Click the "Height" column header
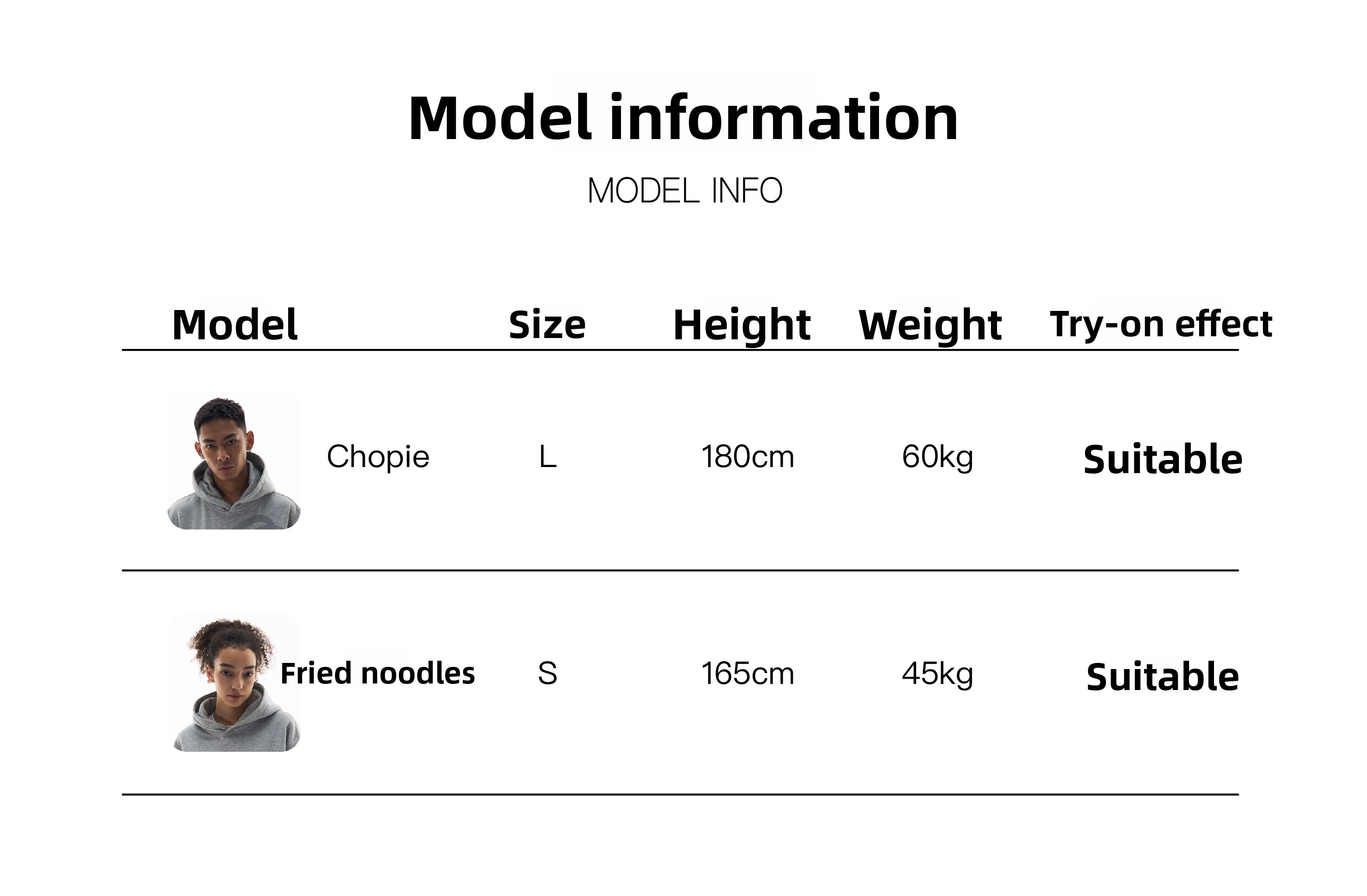This screenshot has width=1367, height=896. point(742,324)
